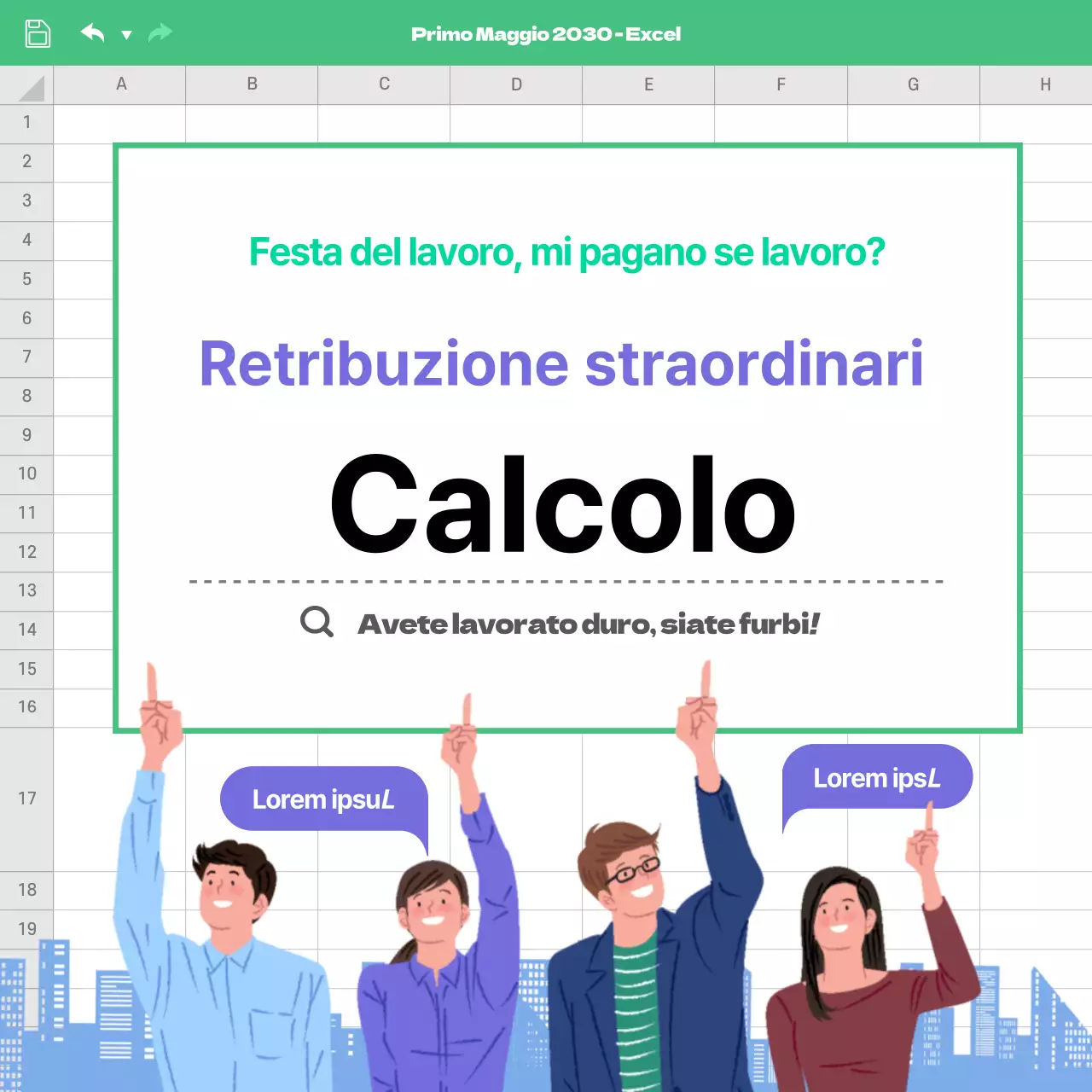The height and width of the screenshot is (1092, 1092).
Task: Select row header 1
Action: coord(26,122)
